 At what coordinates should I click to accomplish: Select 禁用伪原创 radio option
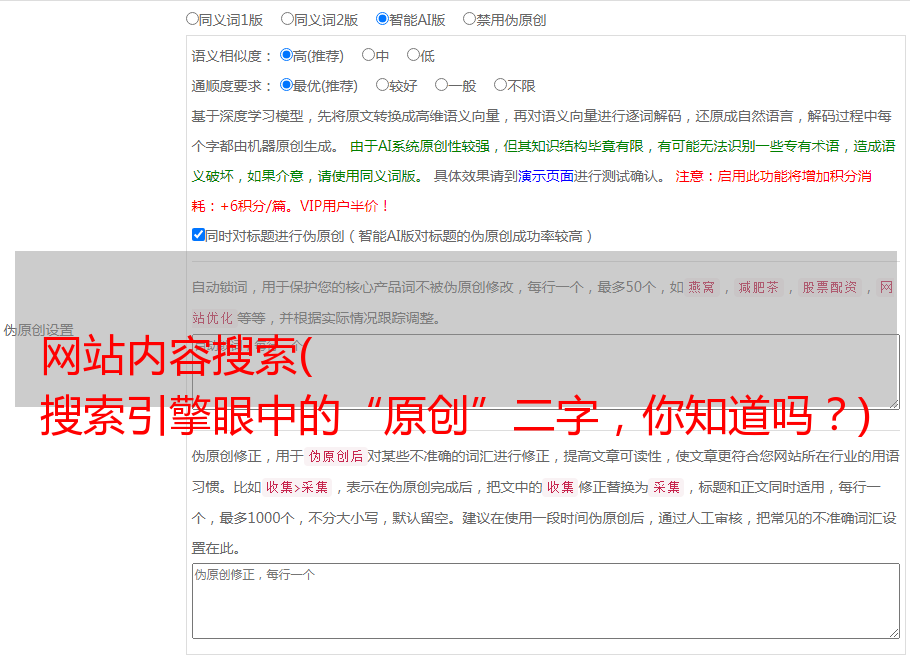click(469, 19)
